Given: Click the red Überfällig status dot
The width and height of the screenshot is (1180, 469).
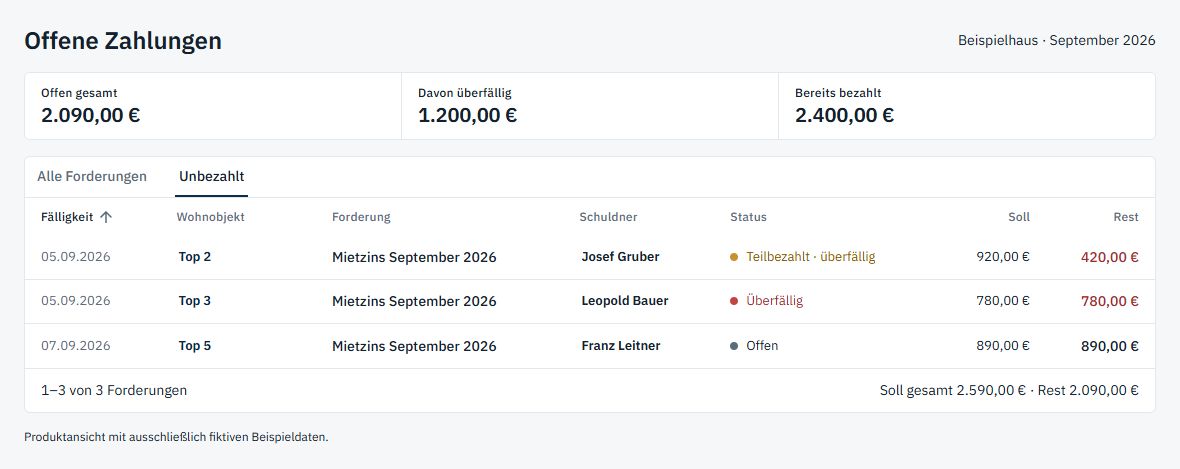Looking at the screenshot, I should click(x=734, y=301).
